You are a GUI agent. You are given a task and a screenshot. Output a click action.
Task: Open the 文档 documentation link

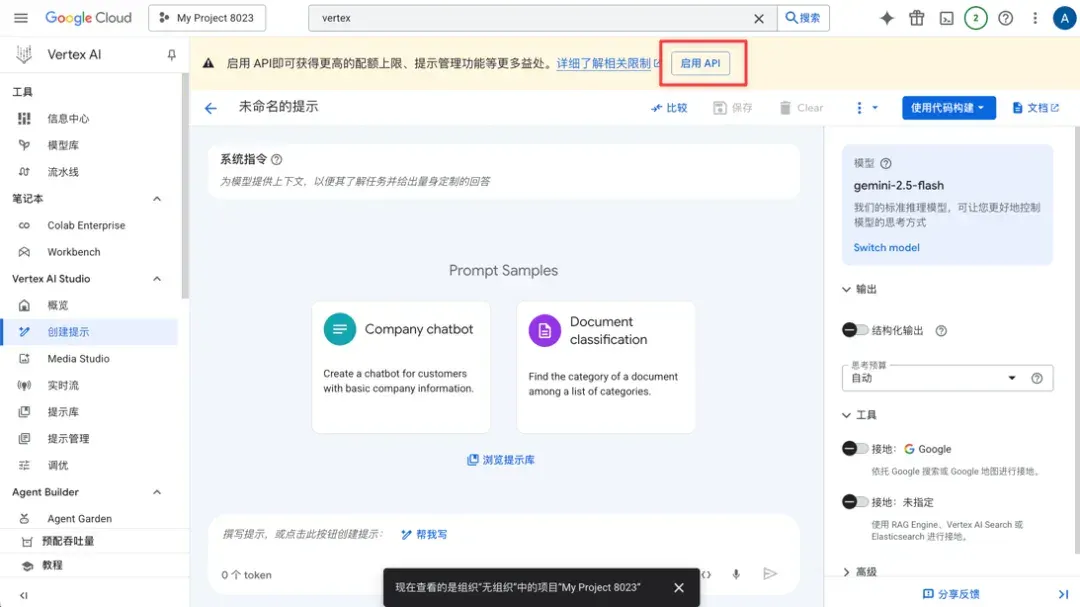(1035, 108)
